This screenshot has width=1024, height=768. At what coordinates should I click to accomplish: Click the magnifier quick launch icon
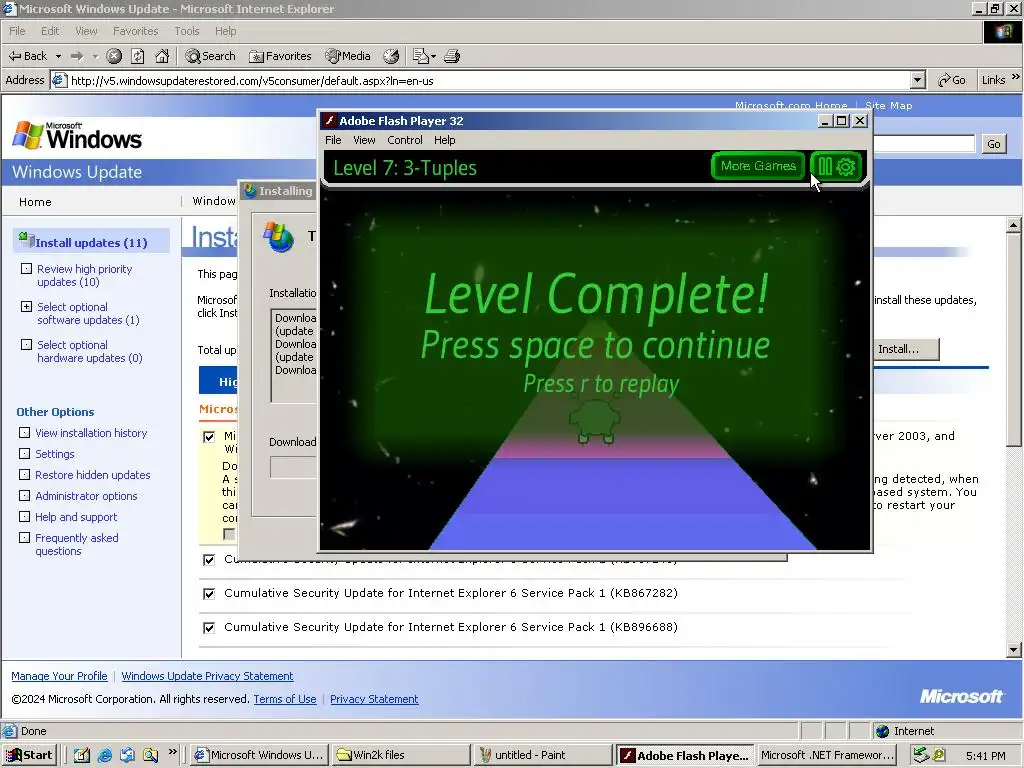[x=151, y=755]
